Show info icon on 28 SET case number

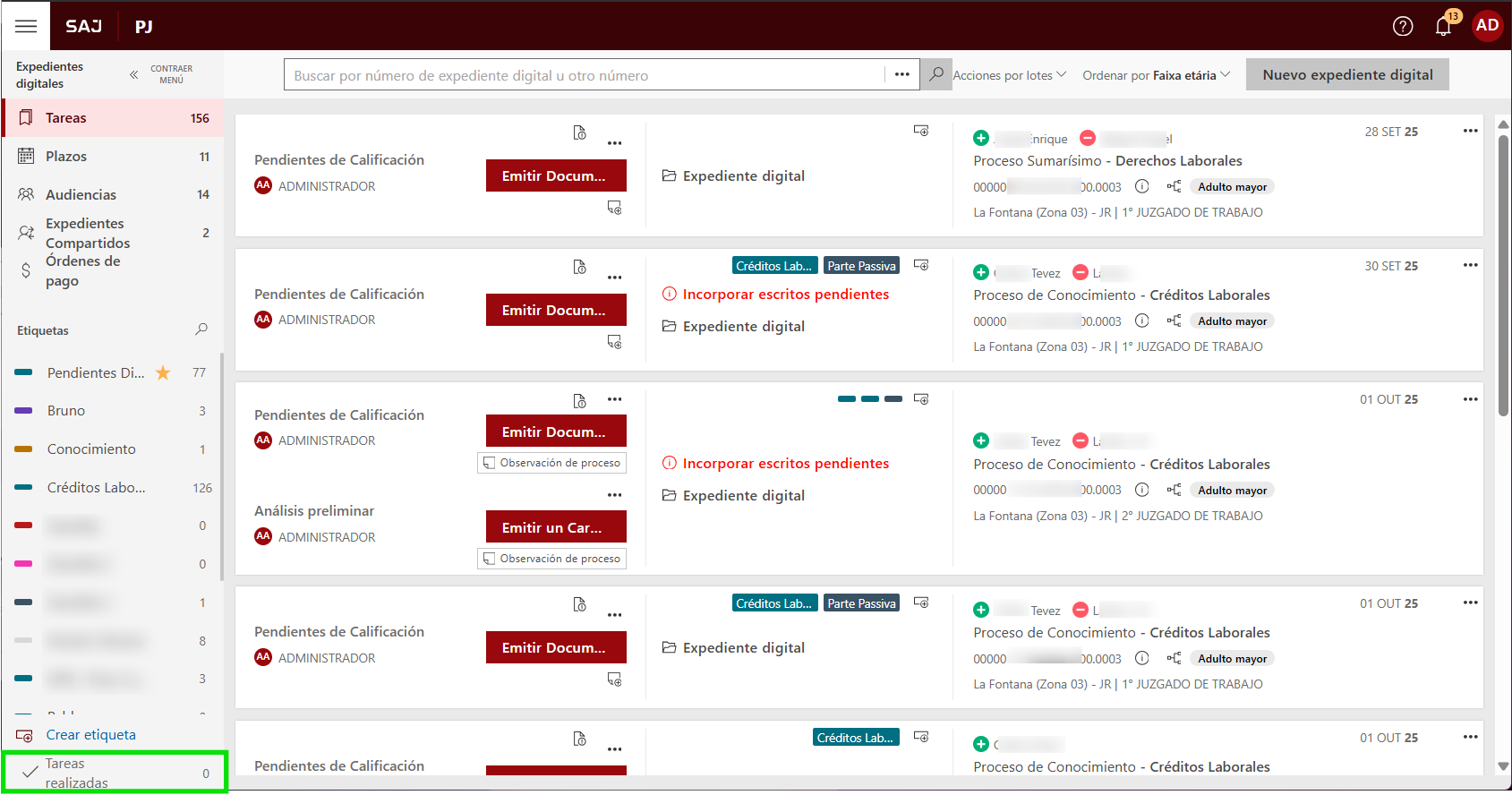[1142, 186]
